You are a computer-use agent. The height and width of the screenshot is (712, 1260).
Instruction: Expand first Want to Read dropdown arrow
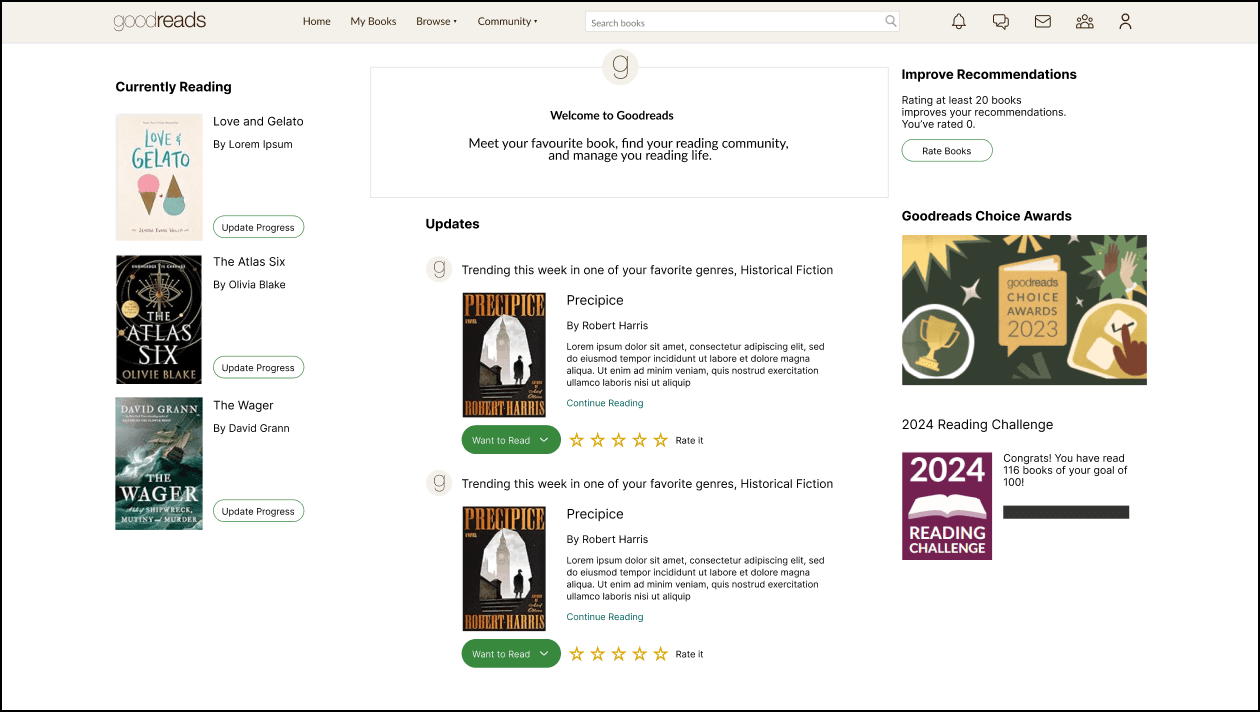click(544, 440)
